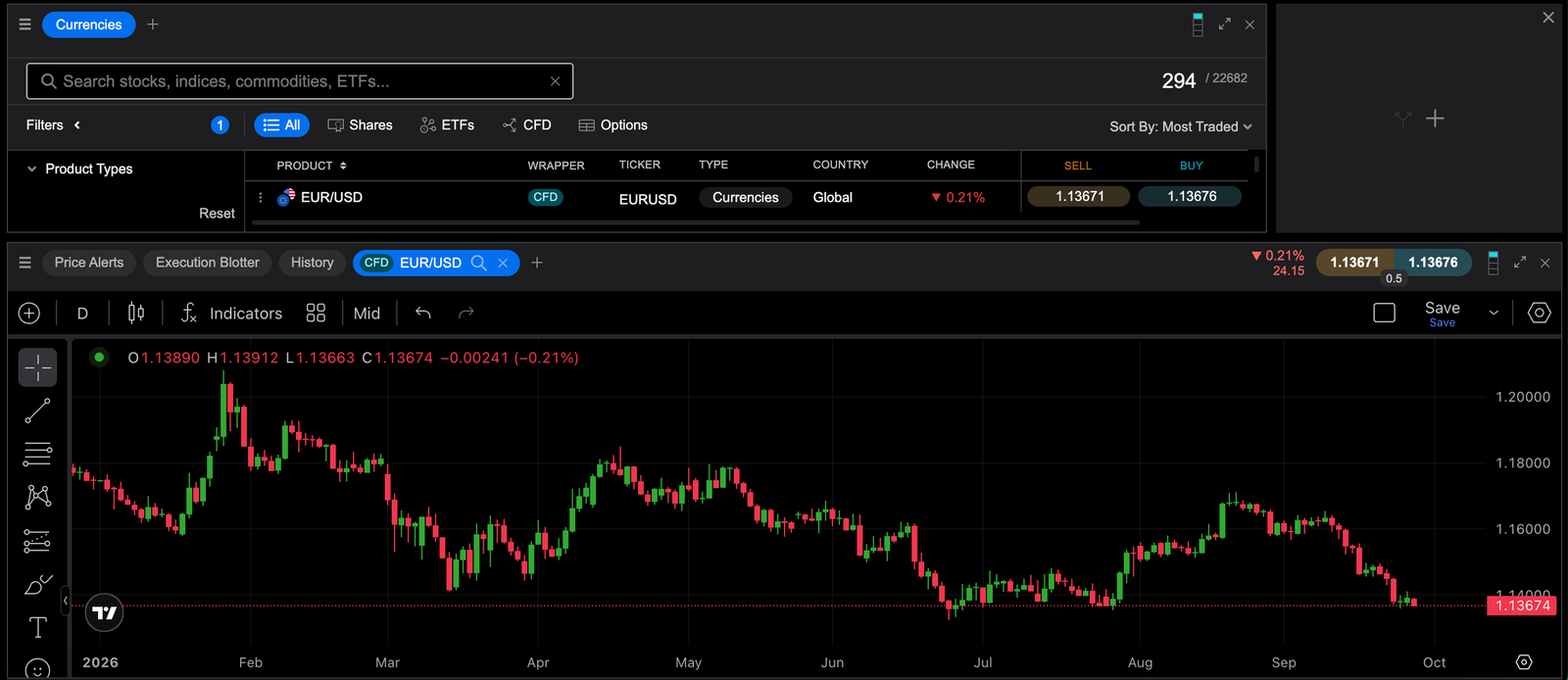1568x680 pixels.
Task: Click the chart header Buy price 1.13676
Action: (1433, 263)
